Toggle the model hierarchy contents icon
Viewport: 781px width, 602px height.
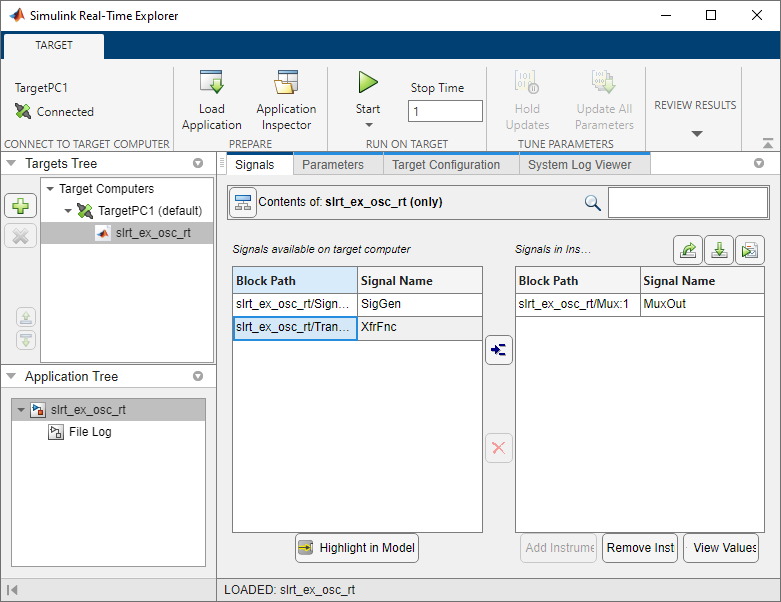[243, 202]
